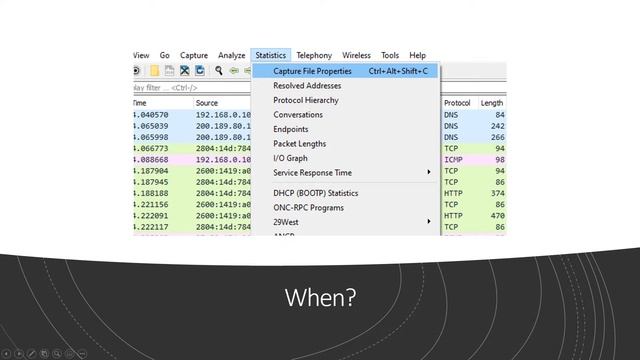Go to next slide in slideshow controls
This screenshot has width=640, height=360.
19,353
